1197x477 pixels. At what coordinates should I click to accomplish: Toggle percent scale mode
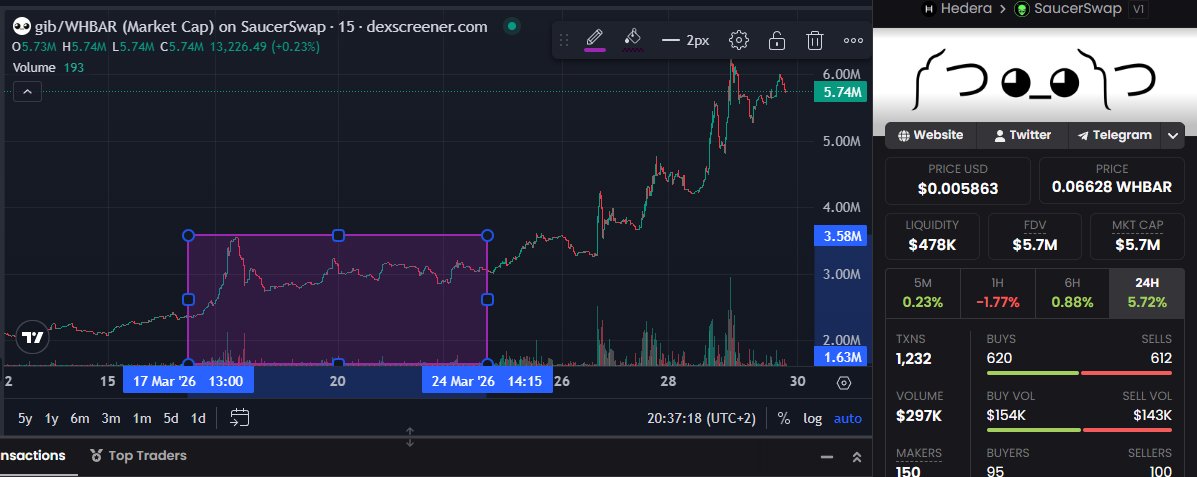(x=783, y=418)
